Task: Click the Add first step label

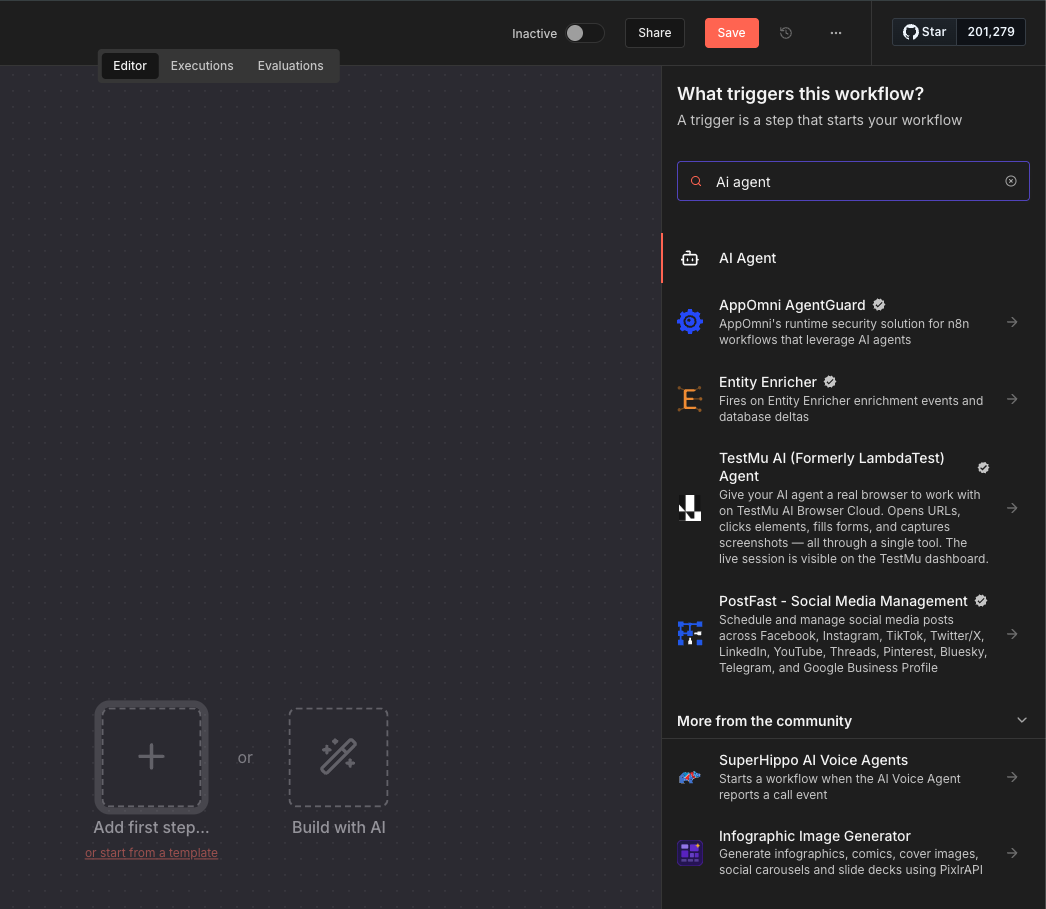Action: [x=151, y=828]
